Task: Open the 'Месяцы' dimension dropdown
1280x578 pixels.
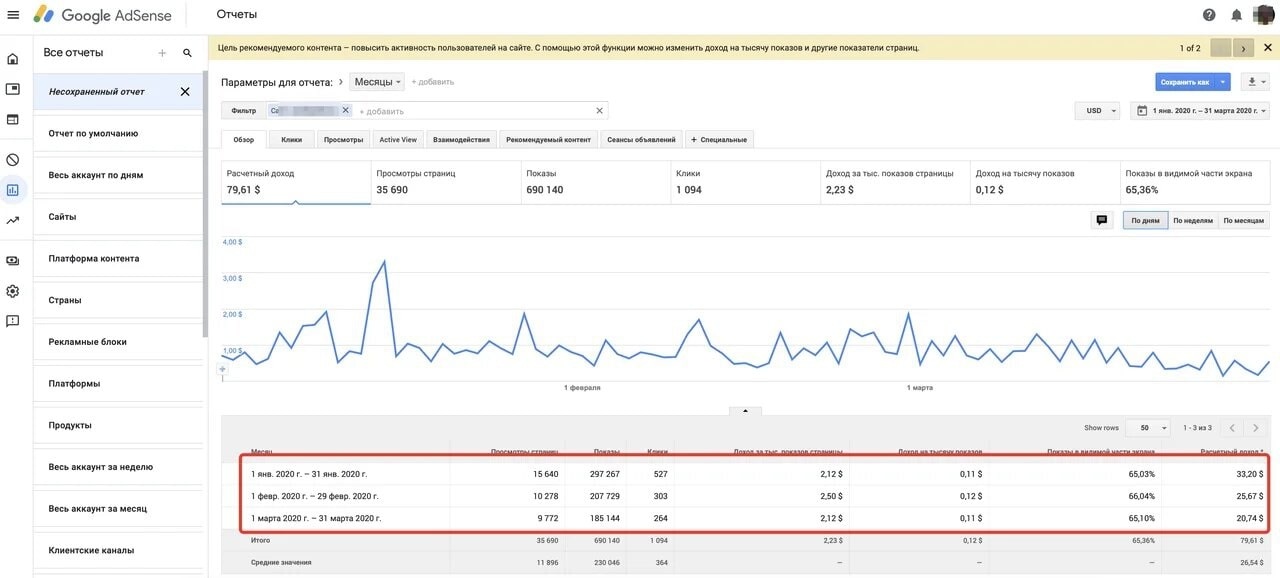Action: [377, 82]
